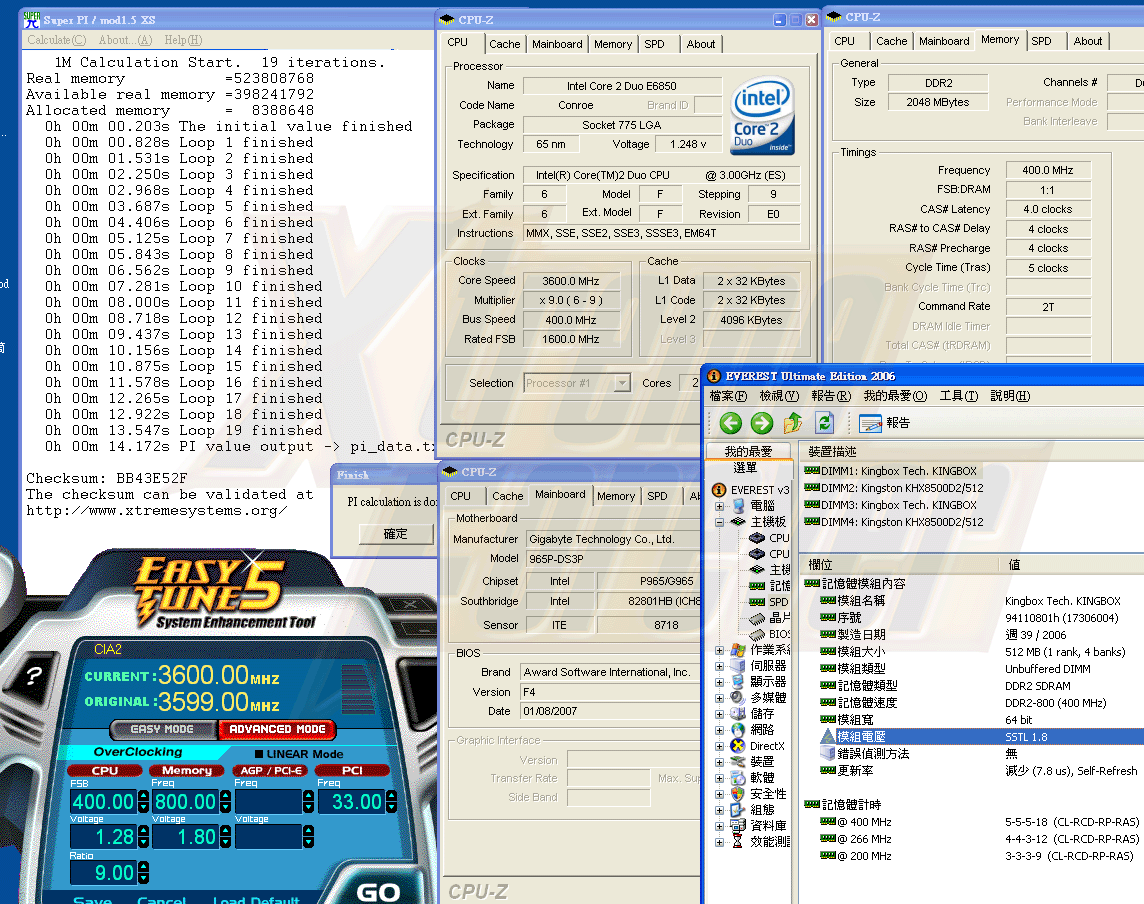Open Calculate menu in Super PI

coord(57,40)
